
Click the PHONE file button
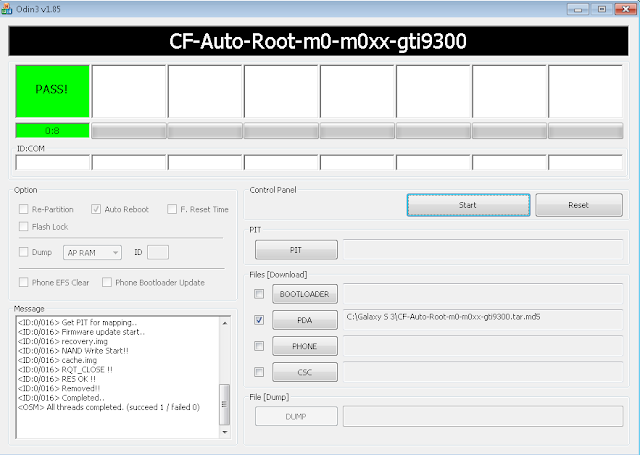(x=304, y=346)
